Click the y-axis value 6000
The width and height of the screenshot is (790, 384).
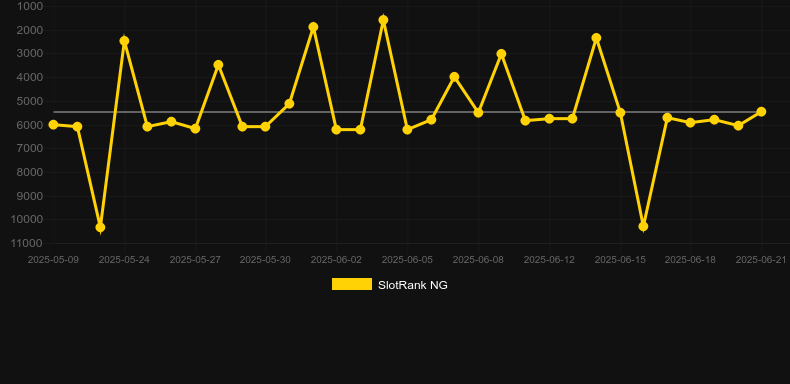click(x=30, y=124)
